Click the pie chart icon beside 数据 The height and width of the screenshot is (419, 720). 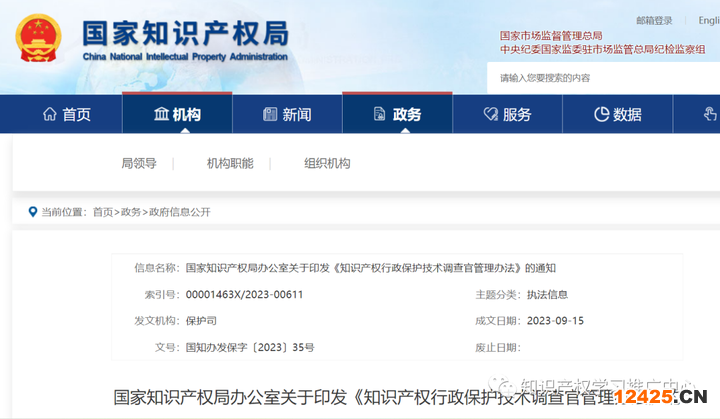click(x=600, y=115)
